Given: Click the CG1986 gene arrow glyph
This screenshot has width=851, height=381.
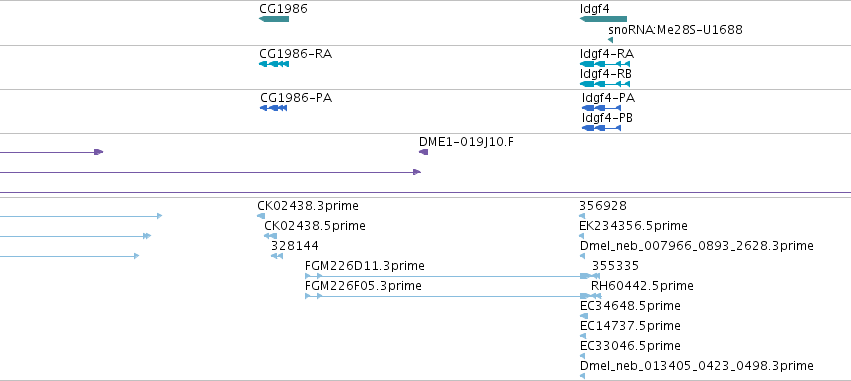Looking at the screenshot, I should coord(274,19).
